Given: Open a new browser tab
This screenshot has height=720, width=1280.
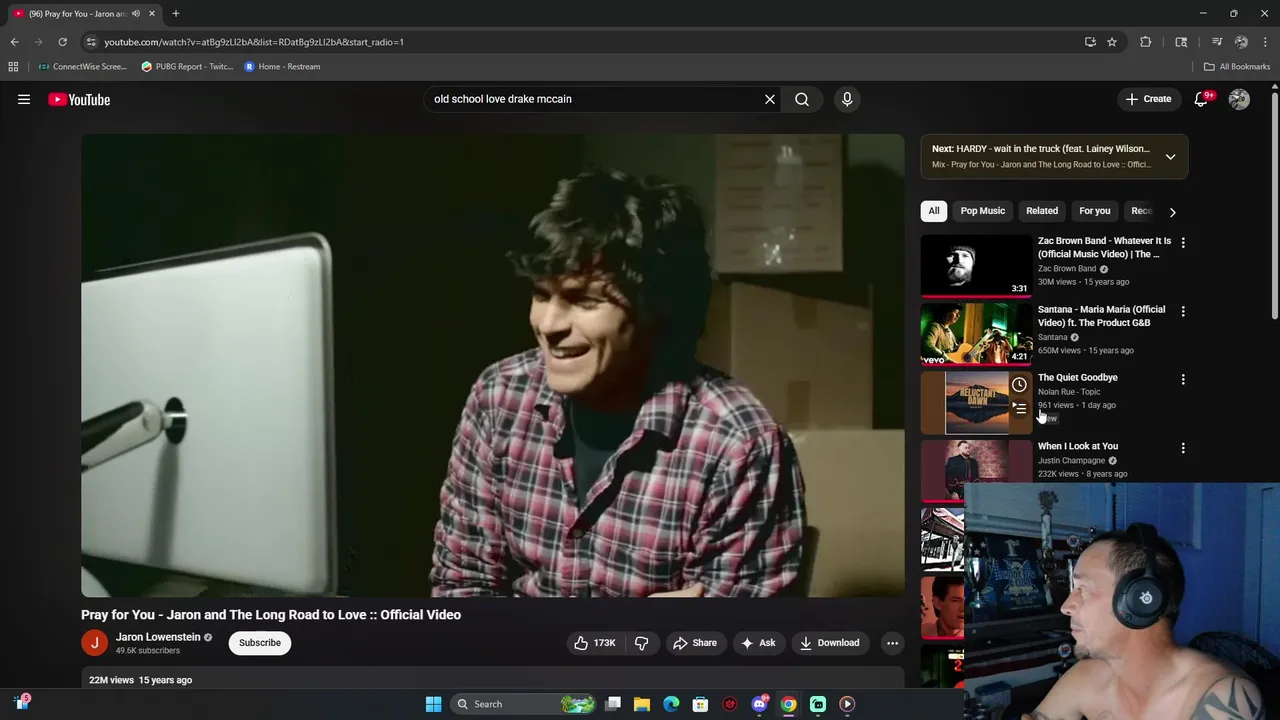Looking at the screenshot, I should click(175, 14).
